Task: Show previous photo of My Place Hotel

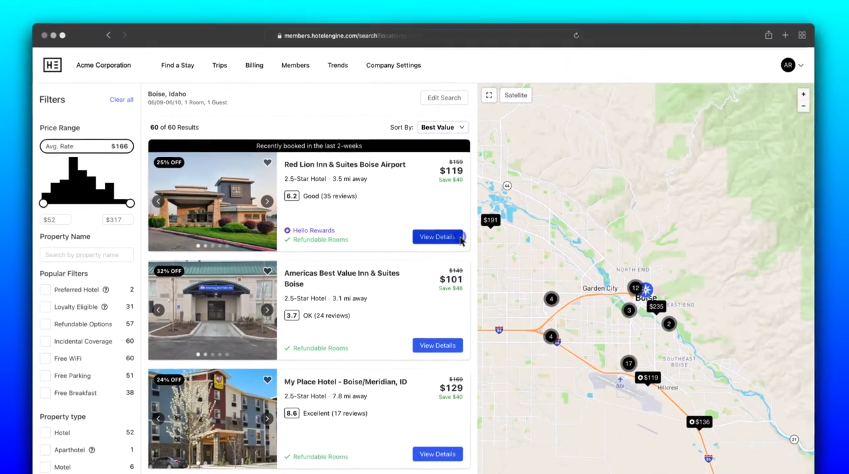Action: point(158,418)
